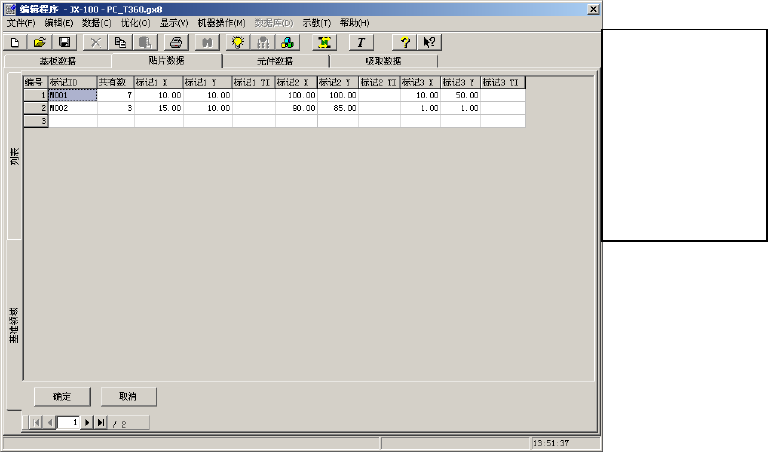Viewport: 768px width, 452px height.
Task: Click the 90.00 cell in row 2
Action: 296,108
